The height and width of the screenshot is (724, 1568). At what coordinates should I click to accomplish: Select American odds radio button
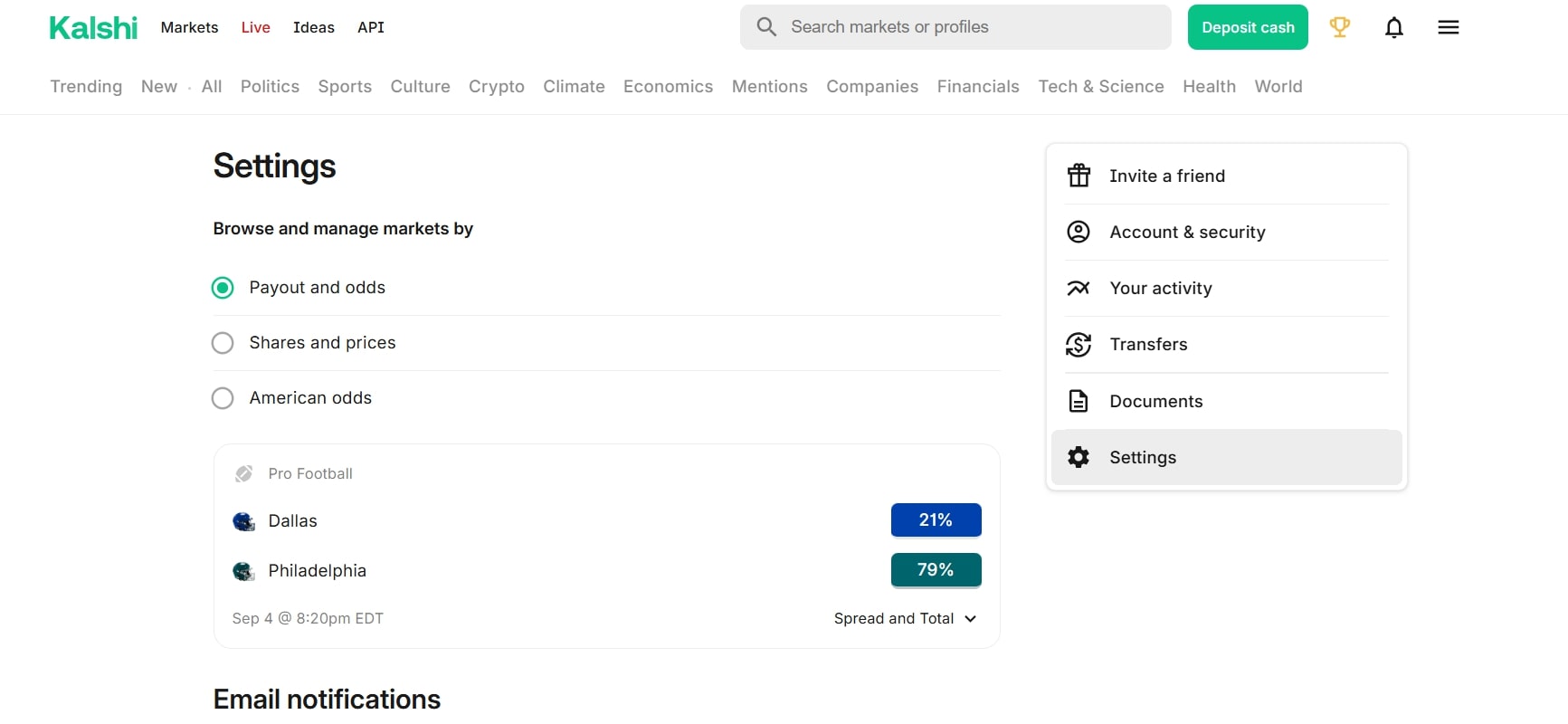(x=223, y=398)
